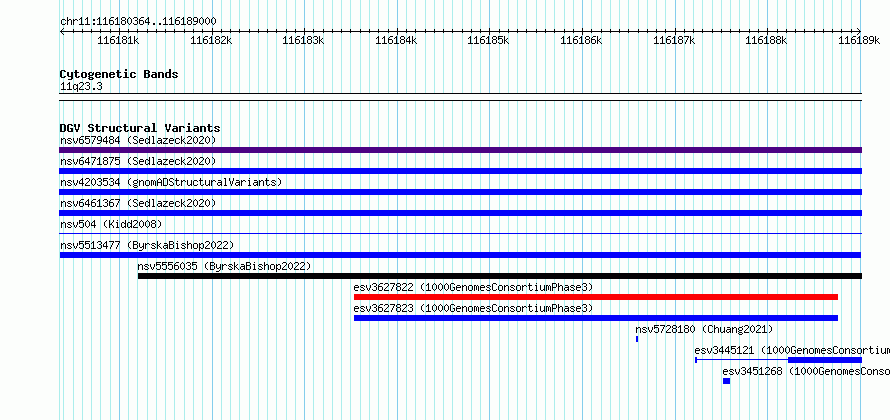Viewport: 890px width, 420px height.
Task: Click the 116187k ruler label
Action: [674, 40]
